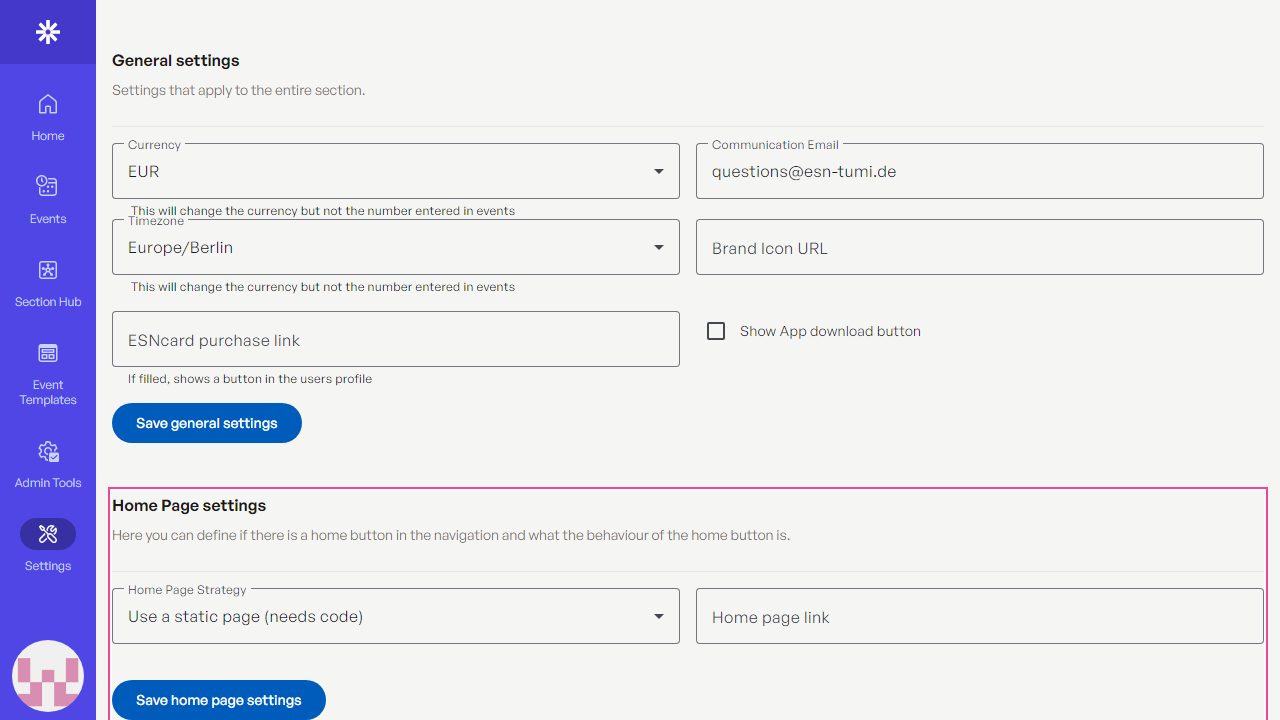Image resolution: width=1280 pixels, height=720 pixels.
Task: Click the Section Hub text label in the sidebar
Action: coord(47,302)
